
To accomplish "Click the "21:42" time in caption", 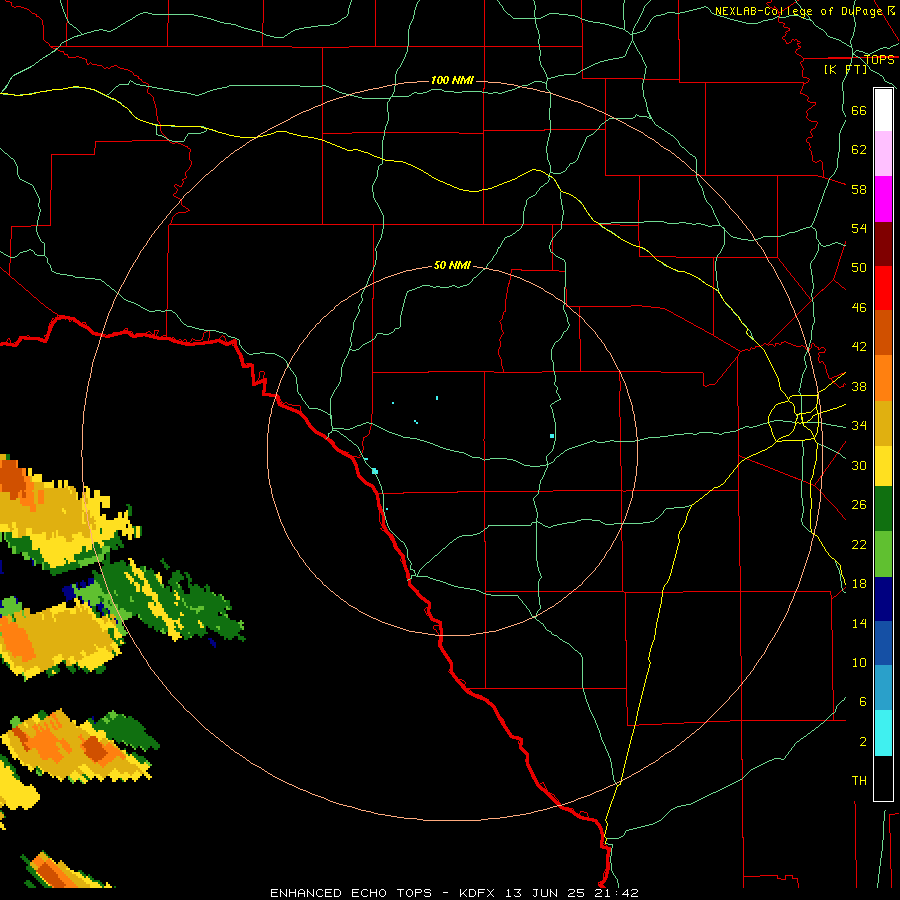I will point(616,893).
